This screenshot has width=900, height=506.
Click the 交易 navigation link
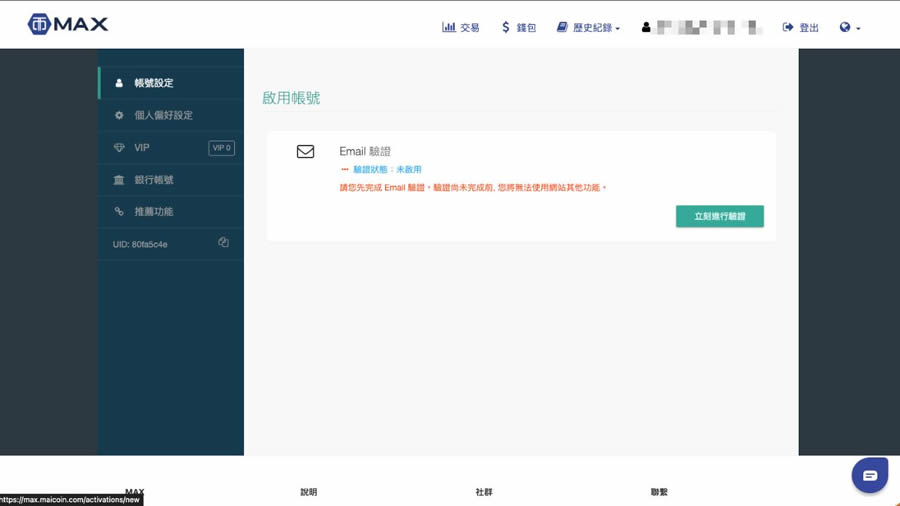tap(469, 28)
